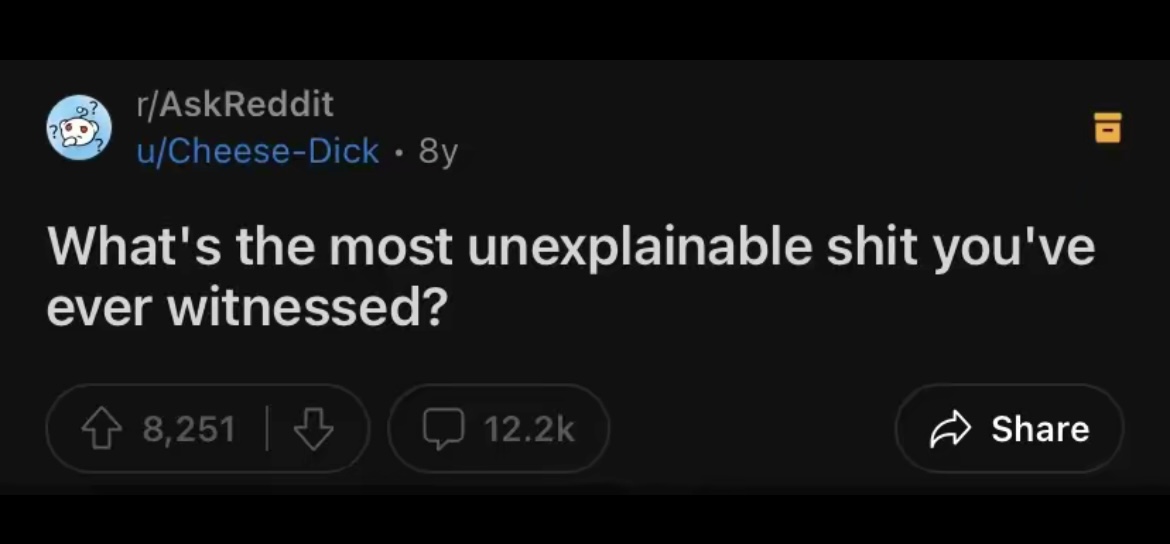This screenshot has width=1170, height=544.
Task: Click the question marks around the avatar
Action: (78, 128)
